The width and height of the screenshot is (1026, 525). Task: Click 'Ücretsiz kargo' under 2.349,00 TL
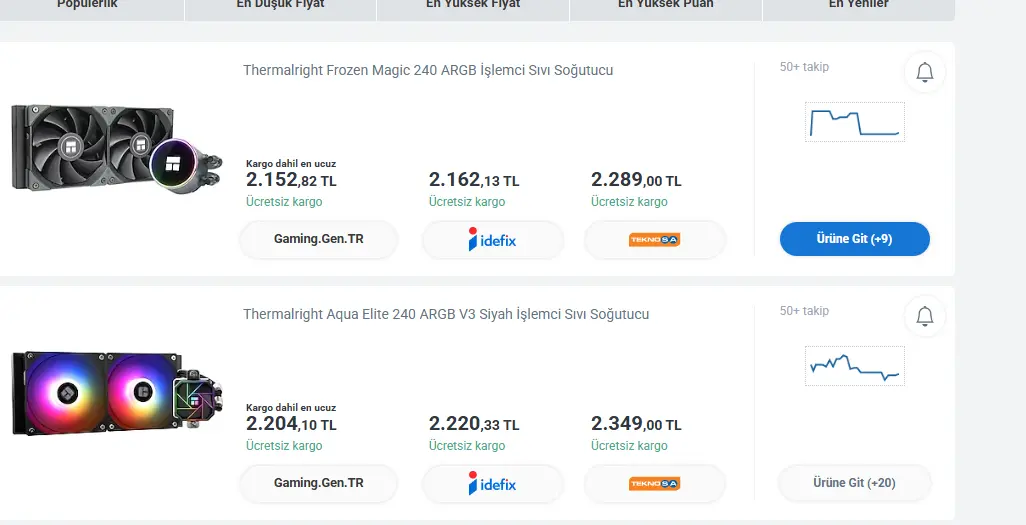click(x=629, y=446)
